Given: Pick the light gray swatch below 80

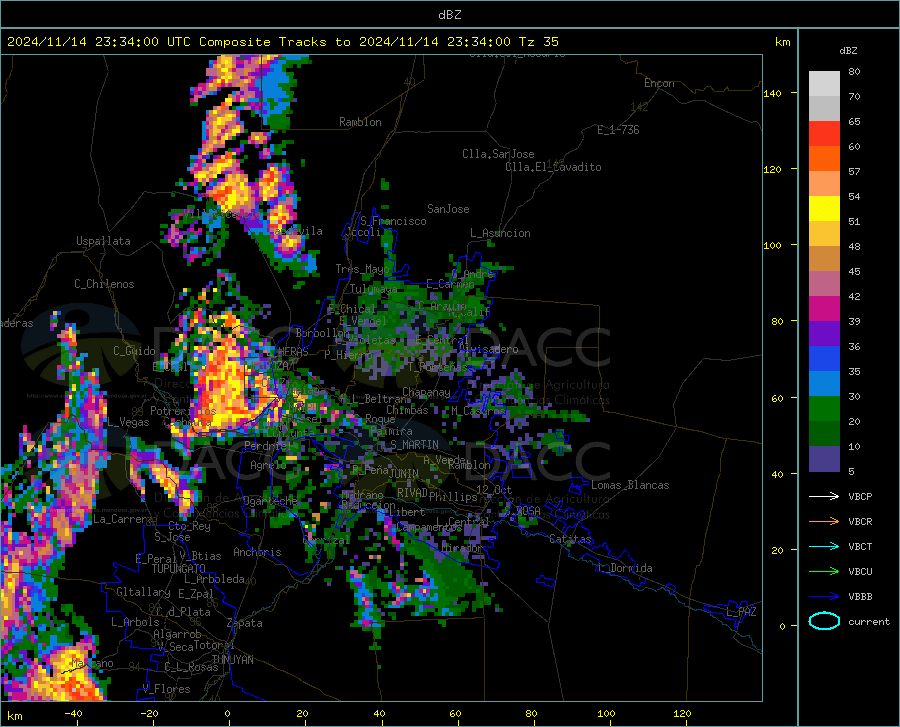Looking at the screenshot, I should tap(824, 84).
